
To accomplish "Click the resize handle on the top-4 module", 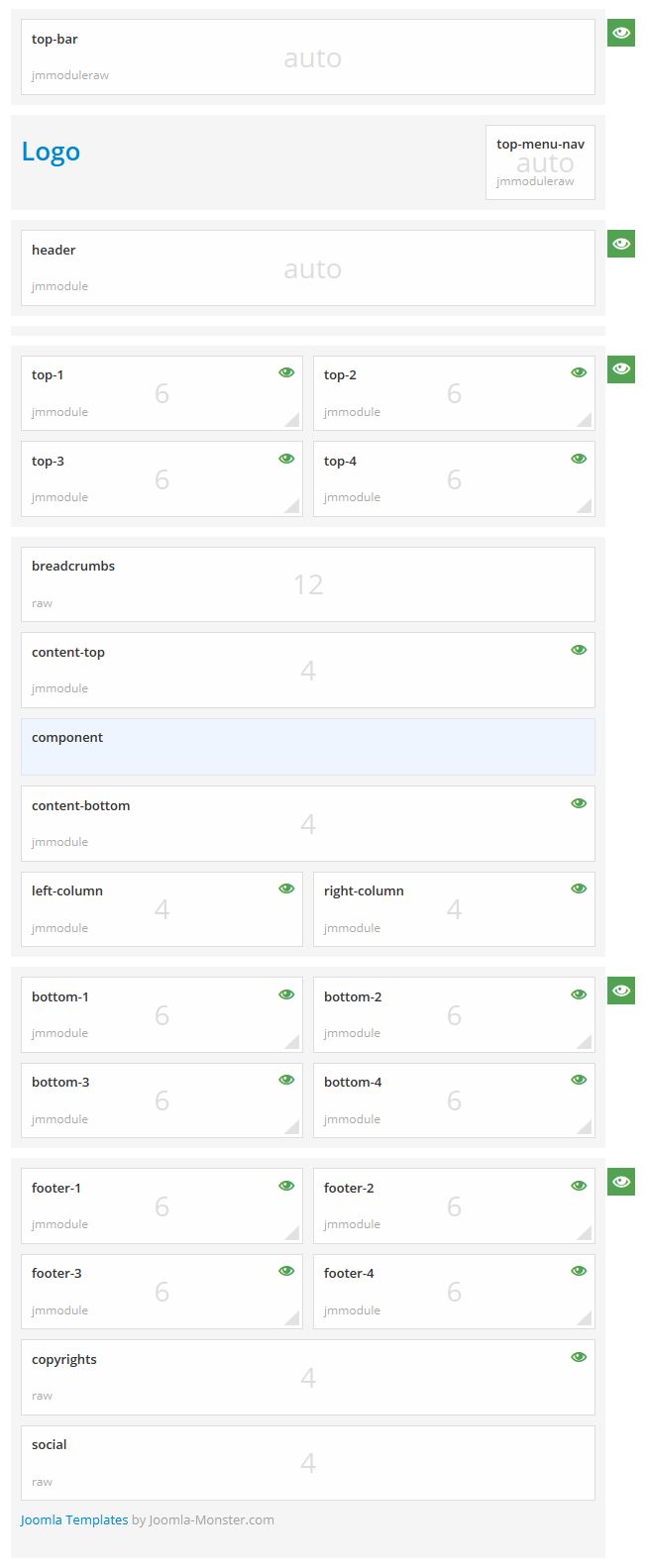I will [587, 507].
